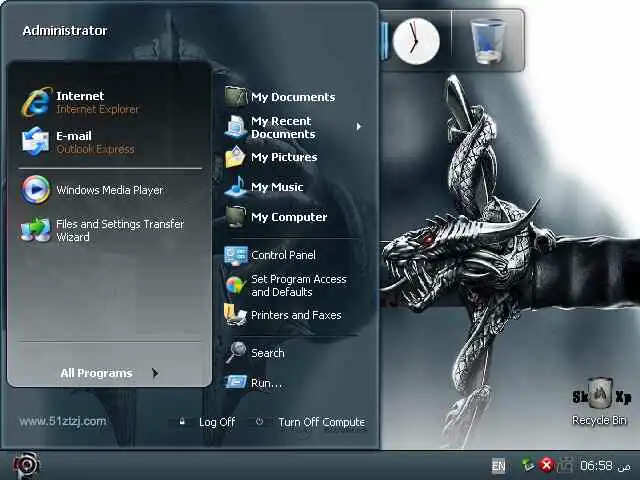Open the My Pictures folder icon
The height and width of the screenshot is (480, 640).
click(x=236, y=157)
